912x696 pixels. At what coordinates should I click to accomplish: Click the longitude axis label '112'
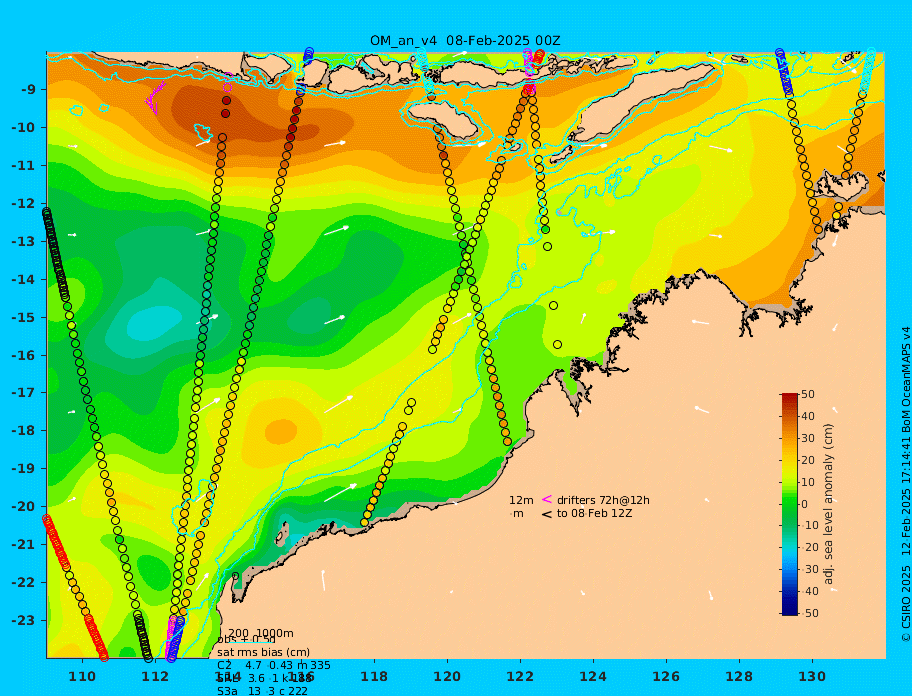(x=155, y=676)
